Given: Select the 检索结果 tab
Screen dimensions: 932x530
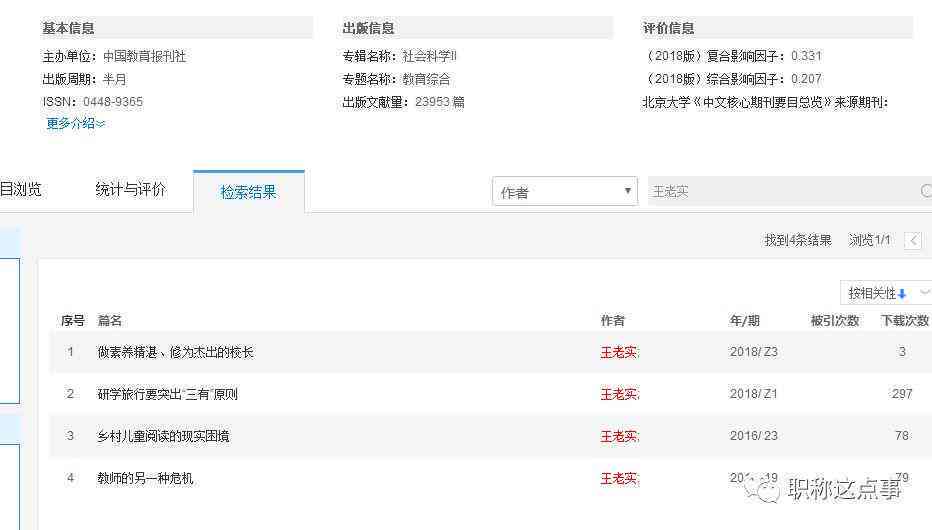Looking at the screenshot, I should click(x=248, y=192).
